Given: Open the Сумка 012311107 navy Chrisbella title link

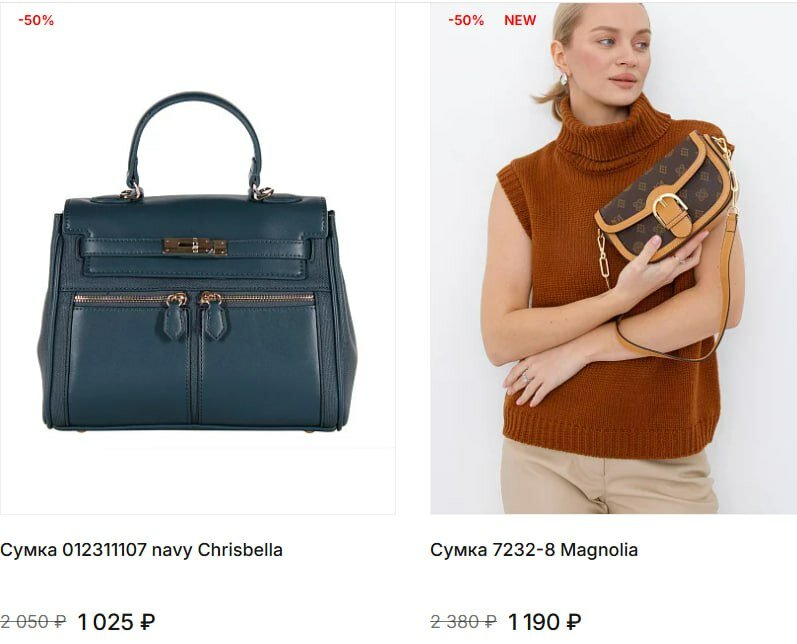Looking at the screenshot, I should tap(141, 550).
